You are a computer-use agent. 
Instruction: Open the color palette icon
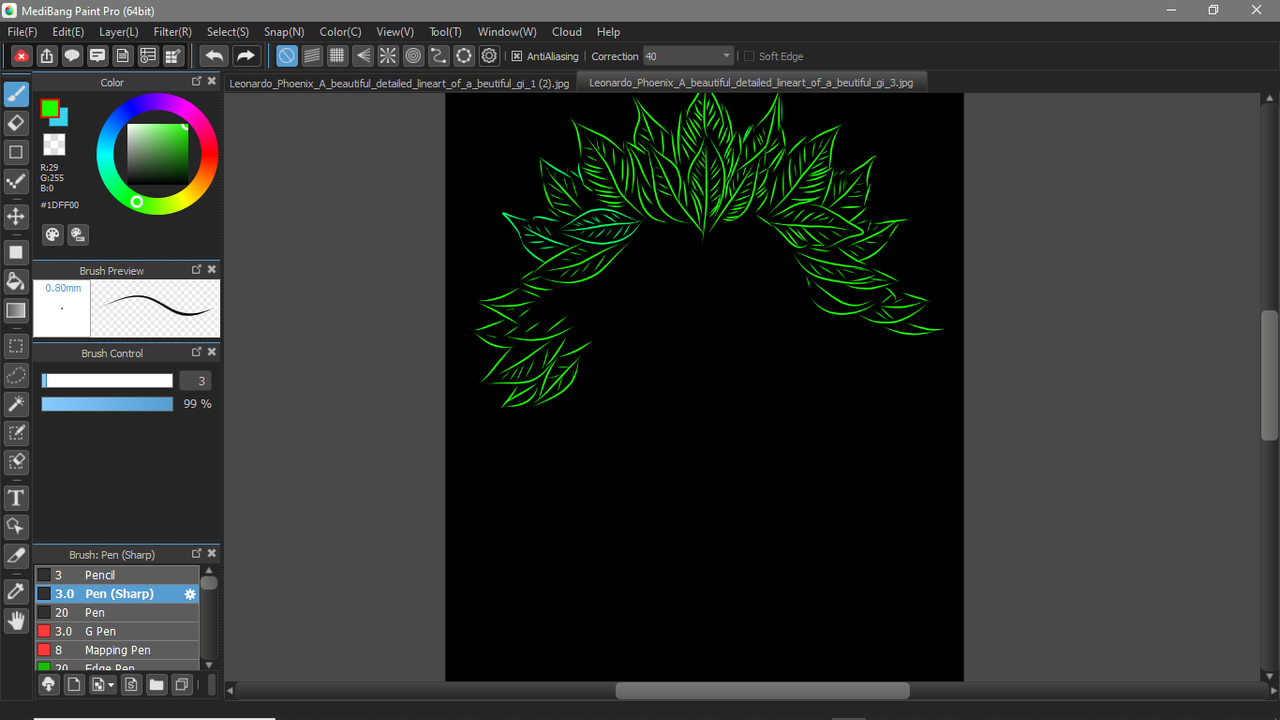point(53,235)
